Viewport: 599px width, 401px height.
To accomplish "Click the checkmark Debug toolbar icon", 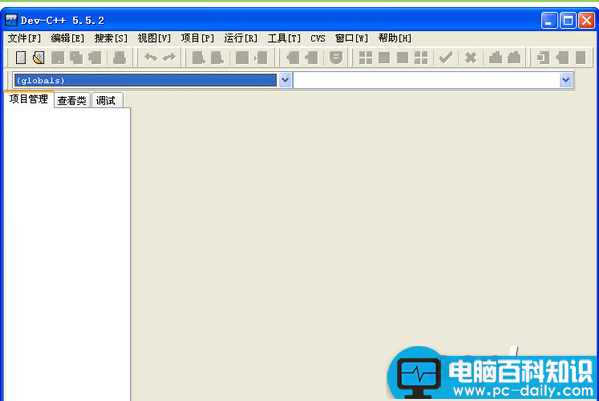I will [446, 58].
